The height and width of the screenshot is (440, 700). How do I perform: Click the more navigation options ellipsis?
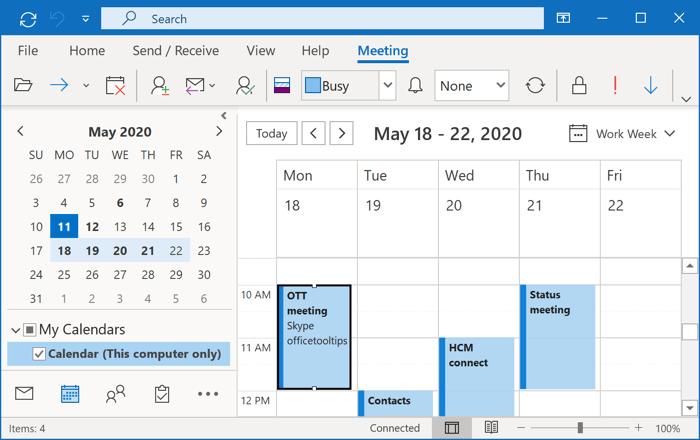click(208, 394)
